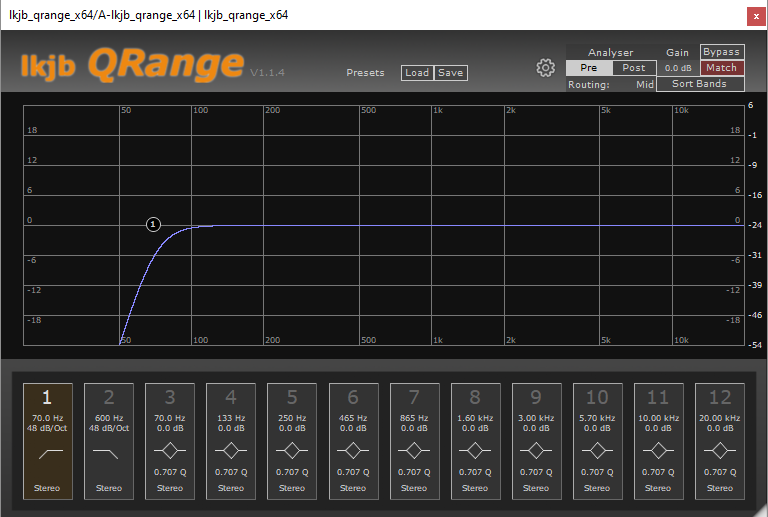Click the peak filter icon in band 10
Screen dimensions: 768x517
tap(597, 450)
